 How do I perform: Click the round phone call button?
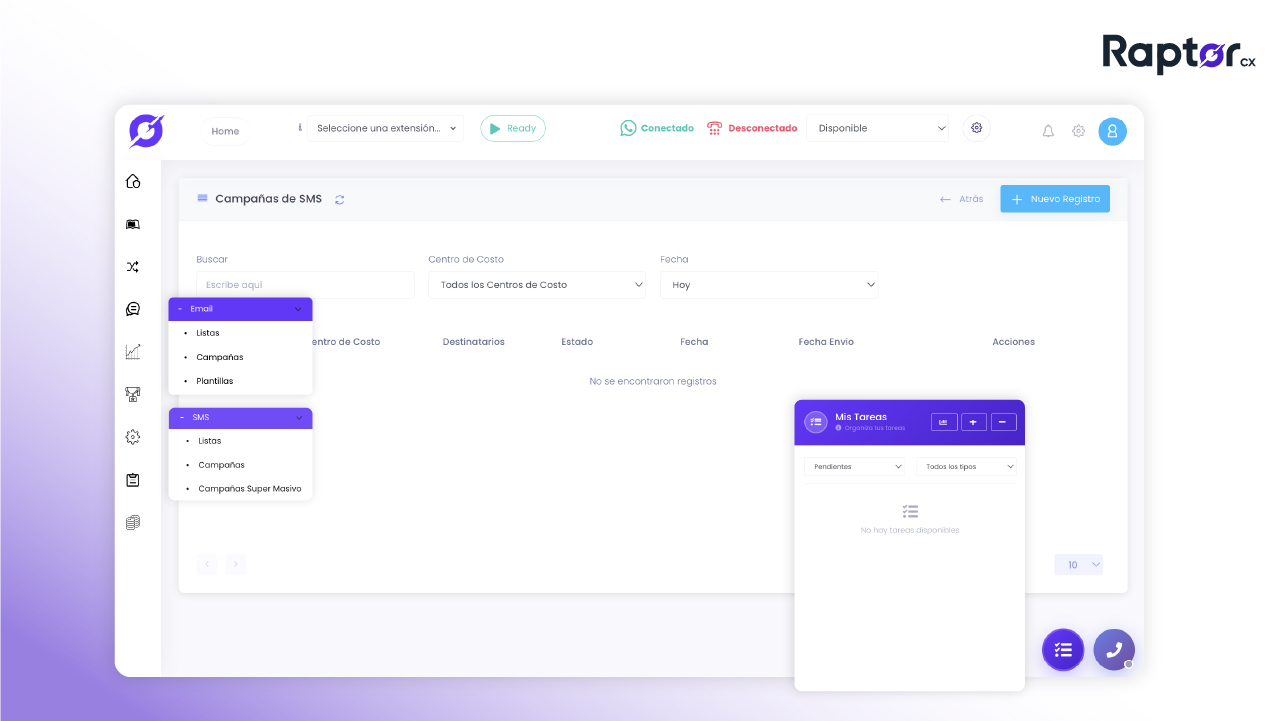tap(1114, 649)
